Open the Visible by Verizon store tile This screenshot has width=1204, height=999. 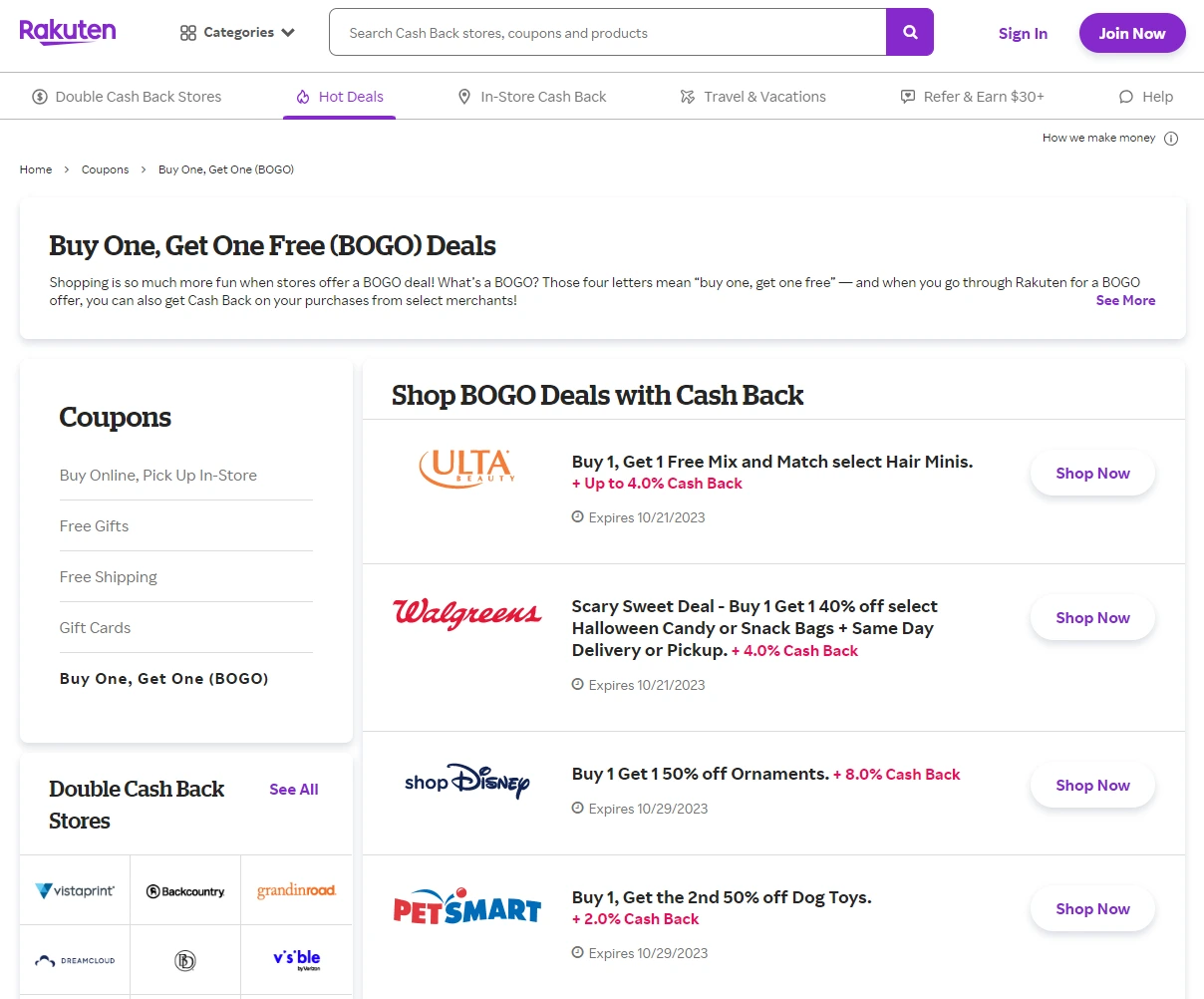pyautogui.click(x=296, y=960)
